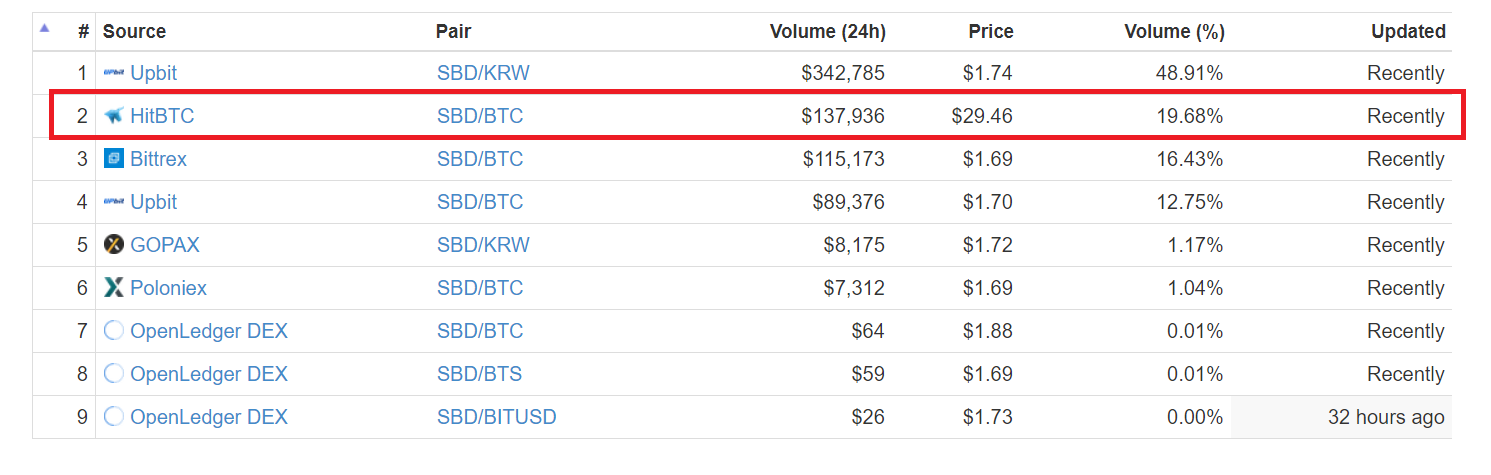
Task: Sort table by Volume (24h) column
Action: coord(827,32)
